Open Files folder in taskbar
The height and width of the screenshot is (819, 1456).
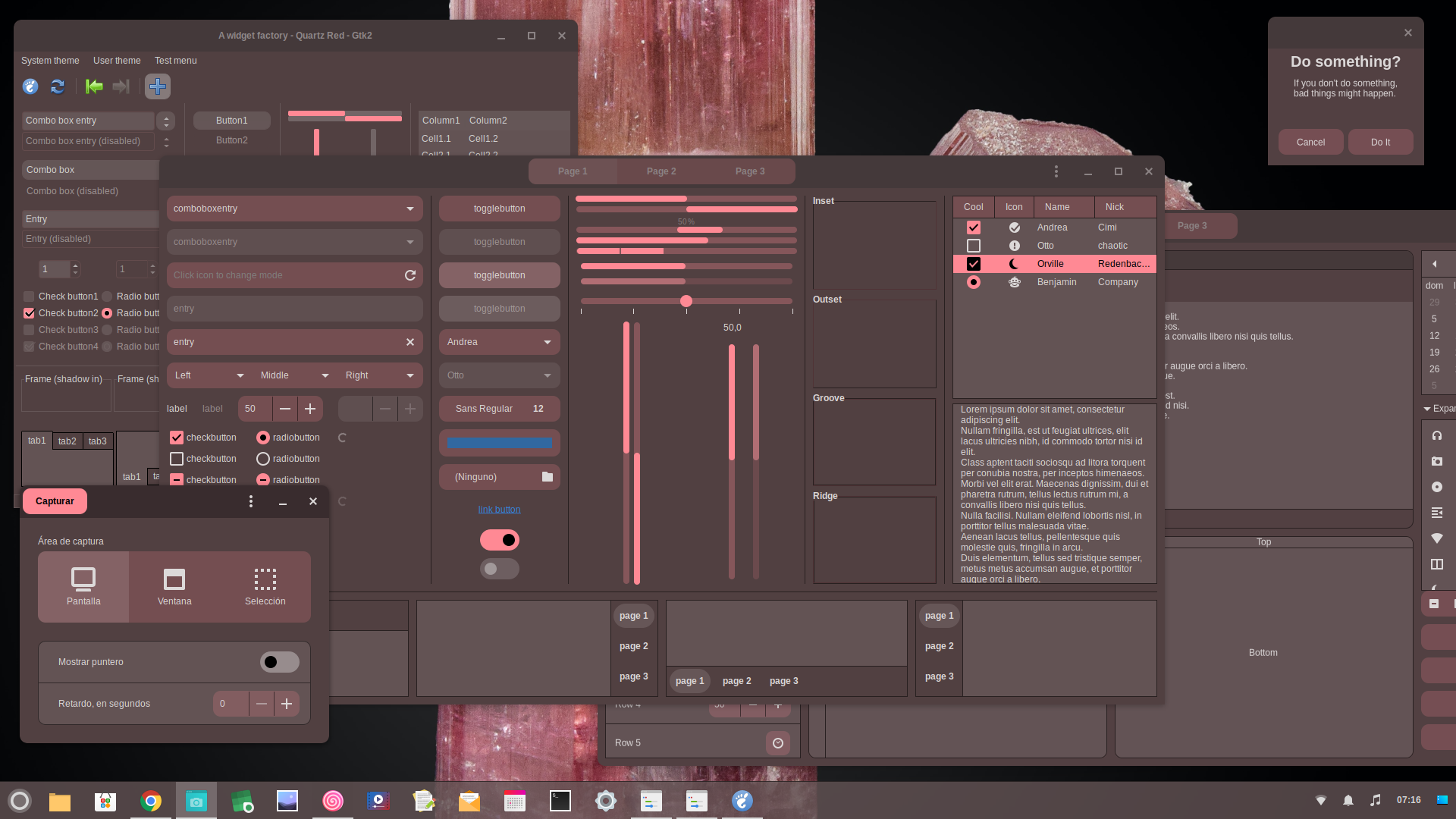click(x=60, y=801)
